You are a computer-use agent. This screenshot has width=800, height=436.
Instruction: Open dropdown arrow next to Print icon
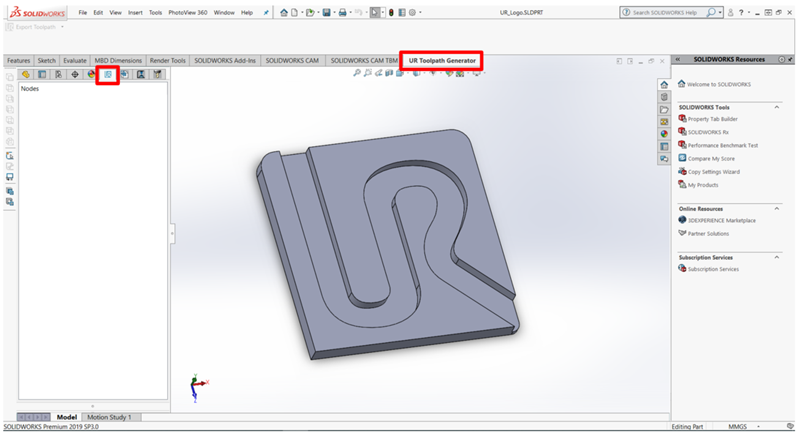pos(351,12)
